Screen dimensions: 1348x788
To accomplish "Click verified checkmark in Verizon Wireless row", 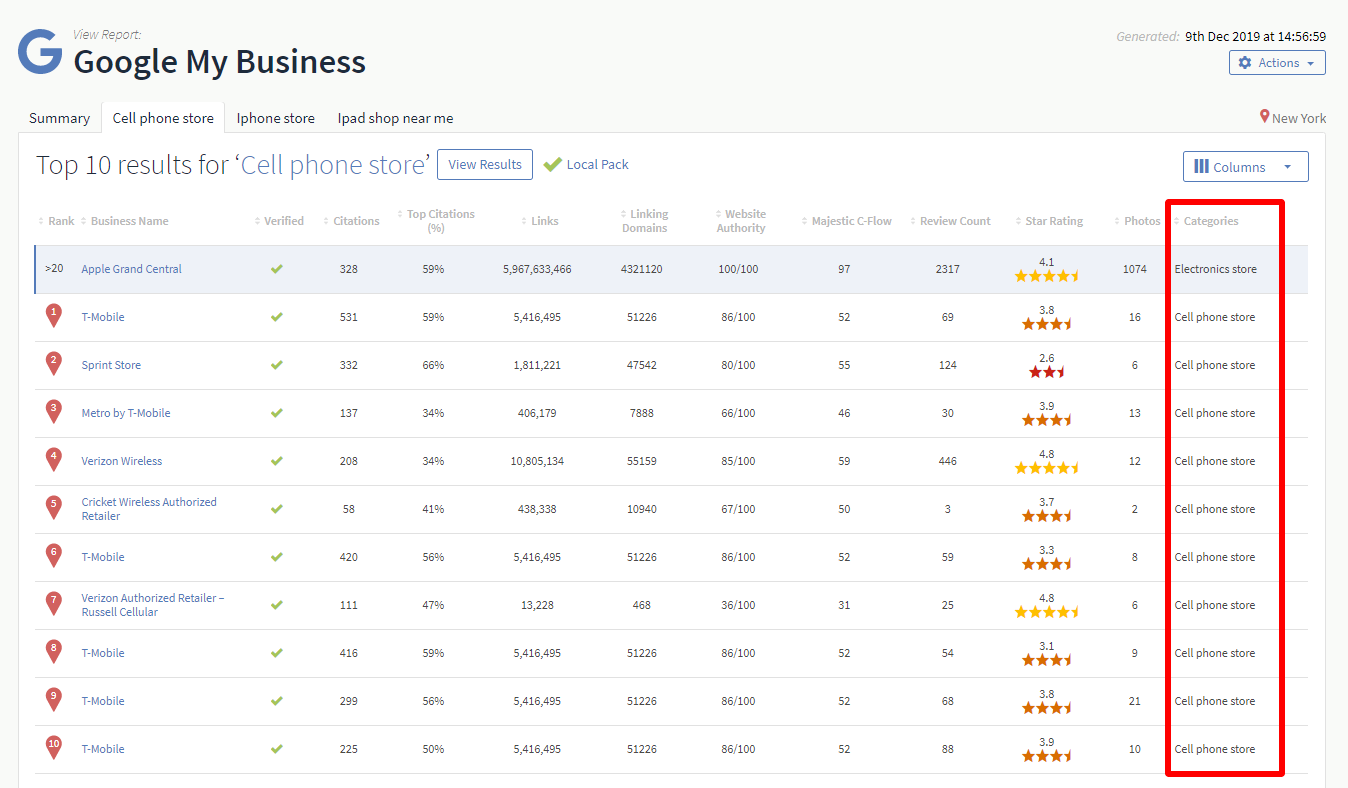I will 277,461.
